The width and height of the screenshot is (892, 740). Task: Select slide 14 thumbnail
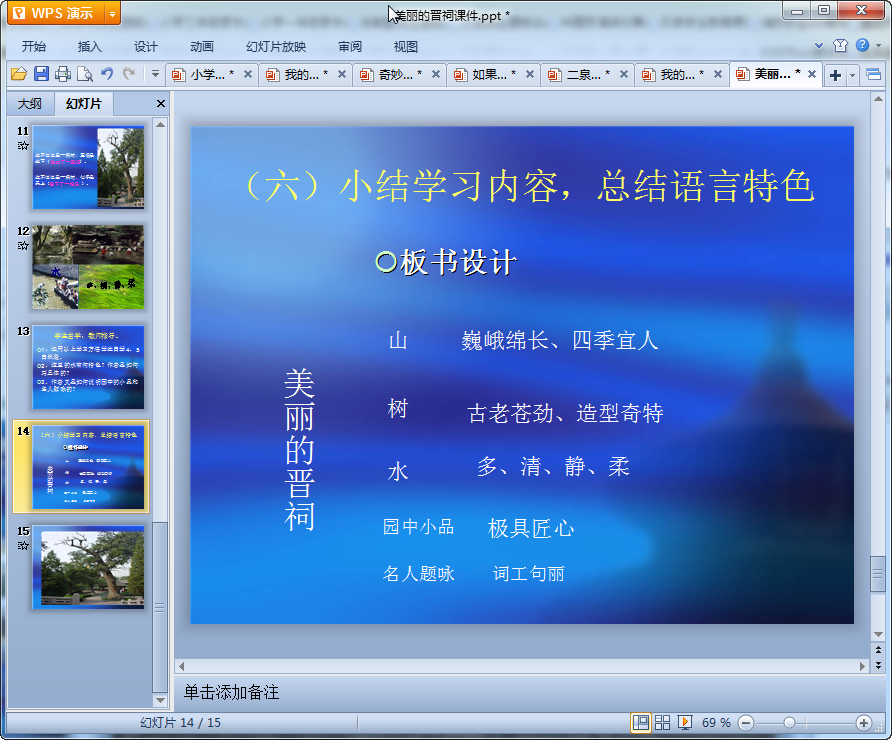click(x=88, y=467)
